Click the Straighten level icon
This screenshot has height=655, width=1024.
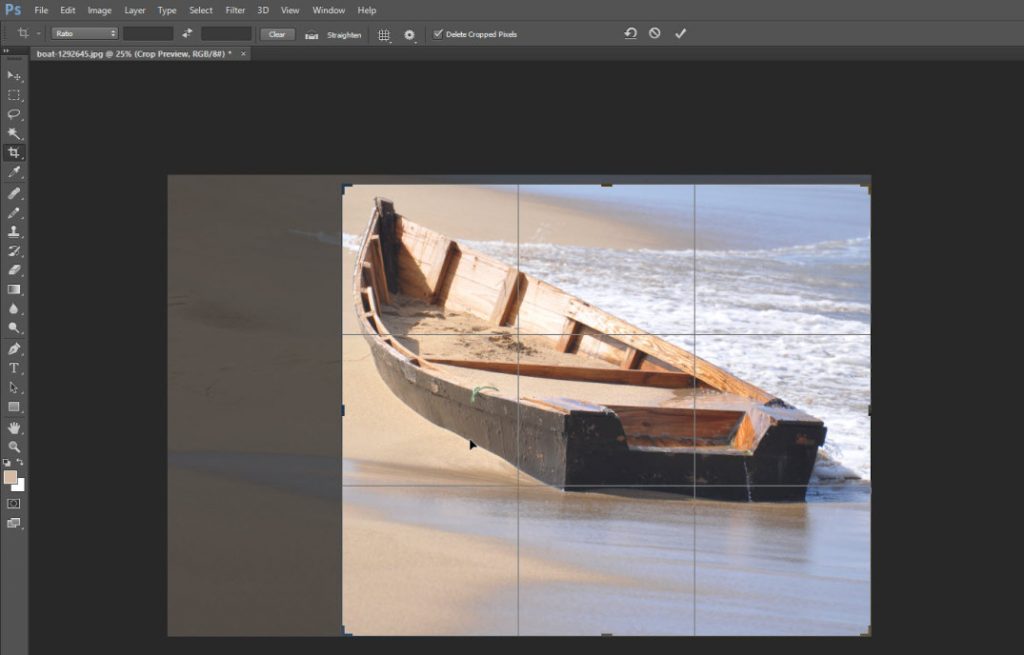click(x=312, y=35)
